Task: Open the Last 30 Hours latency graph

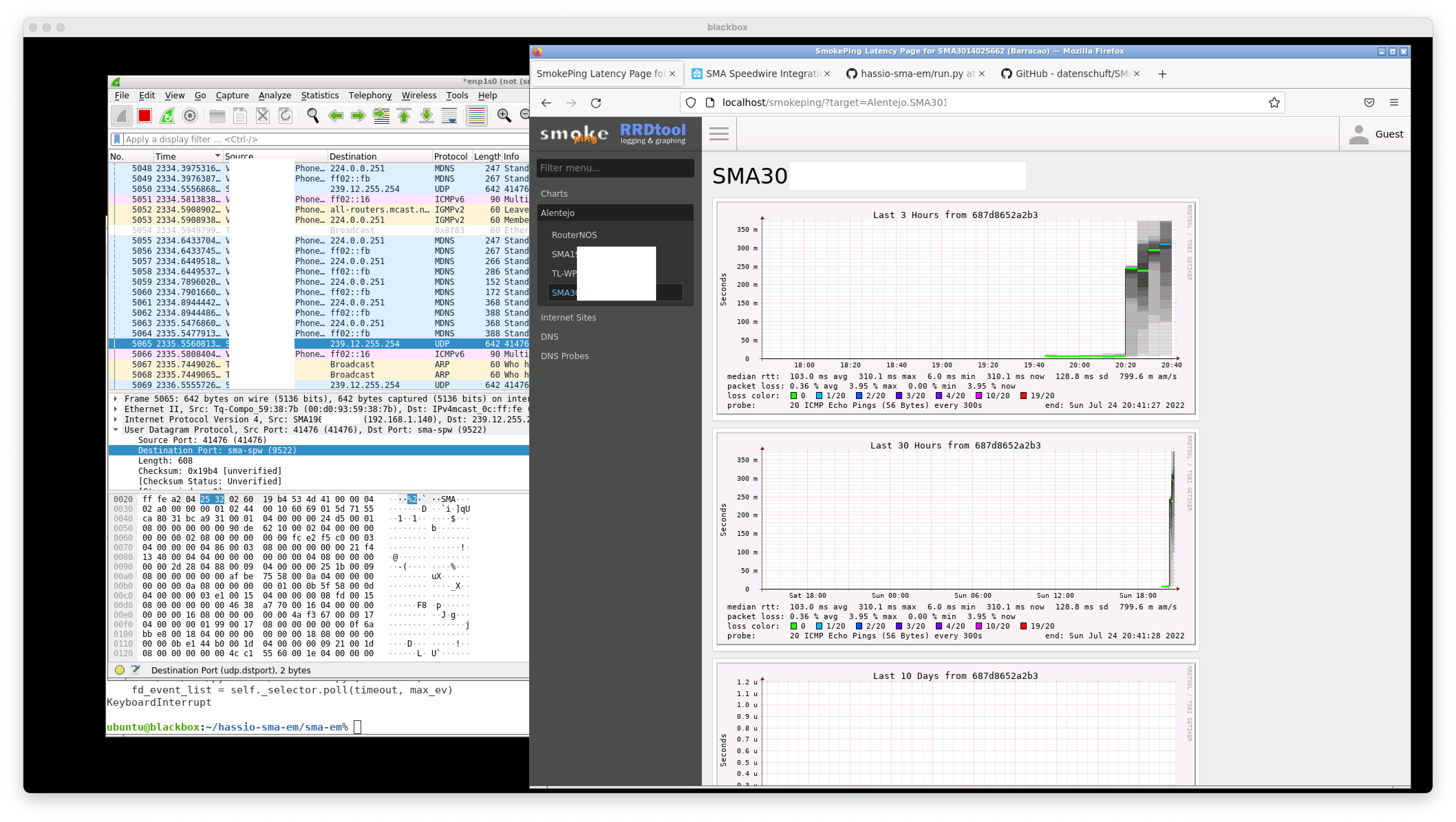Action: 955,539
